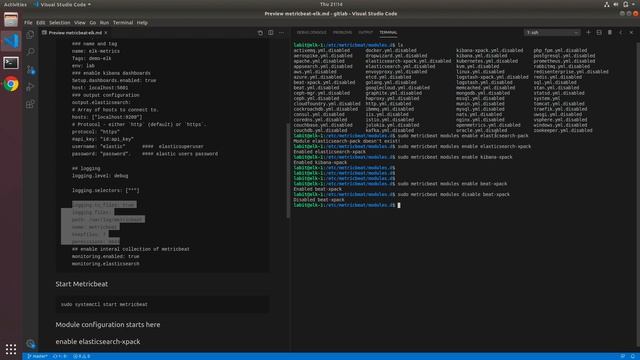Open the Files app from the Ubuntu dock

click(x=11, y=20)
